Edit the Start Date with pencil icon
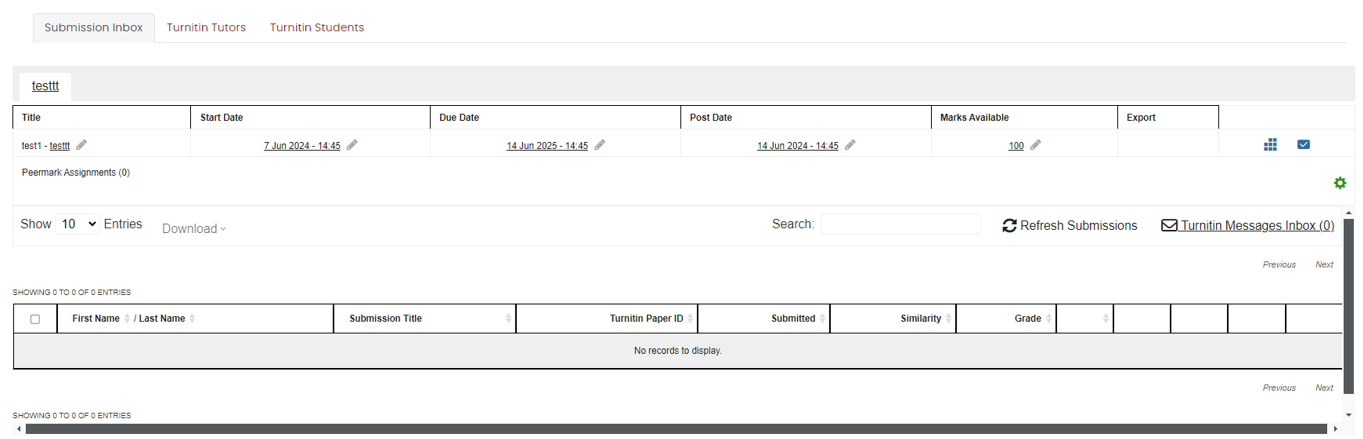The width and height of the screenshot is (1363, 439). (352, 145)
